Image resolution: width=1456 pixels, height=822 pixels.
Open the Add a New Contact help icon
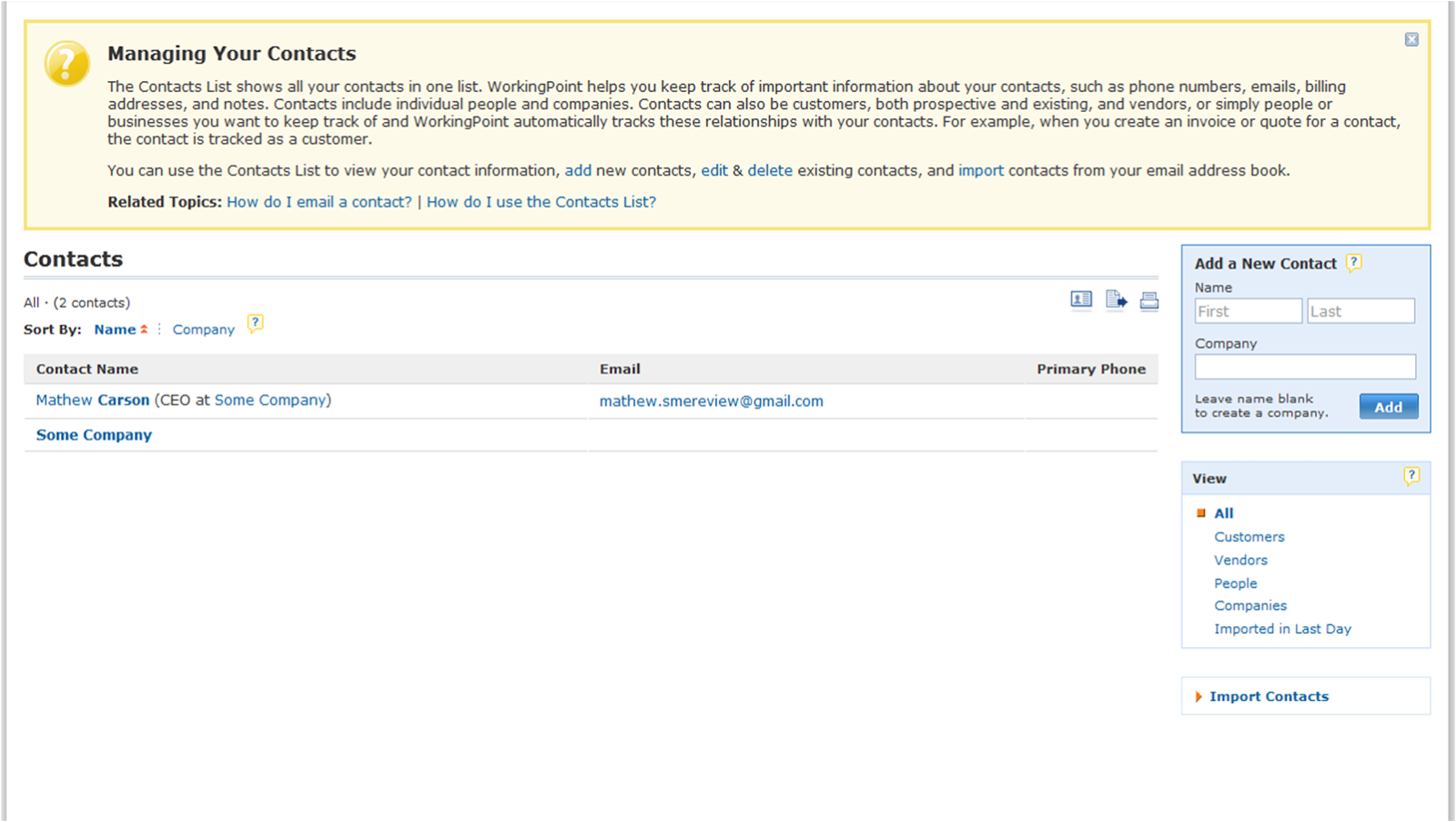pos(1355,262)
